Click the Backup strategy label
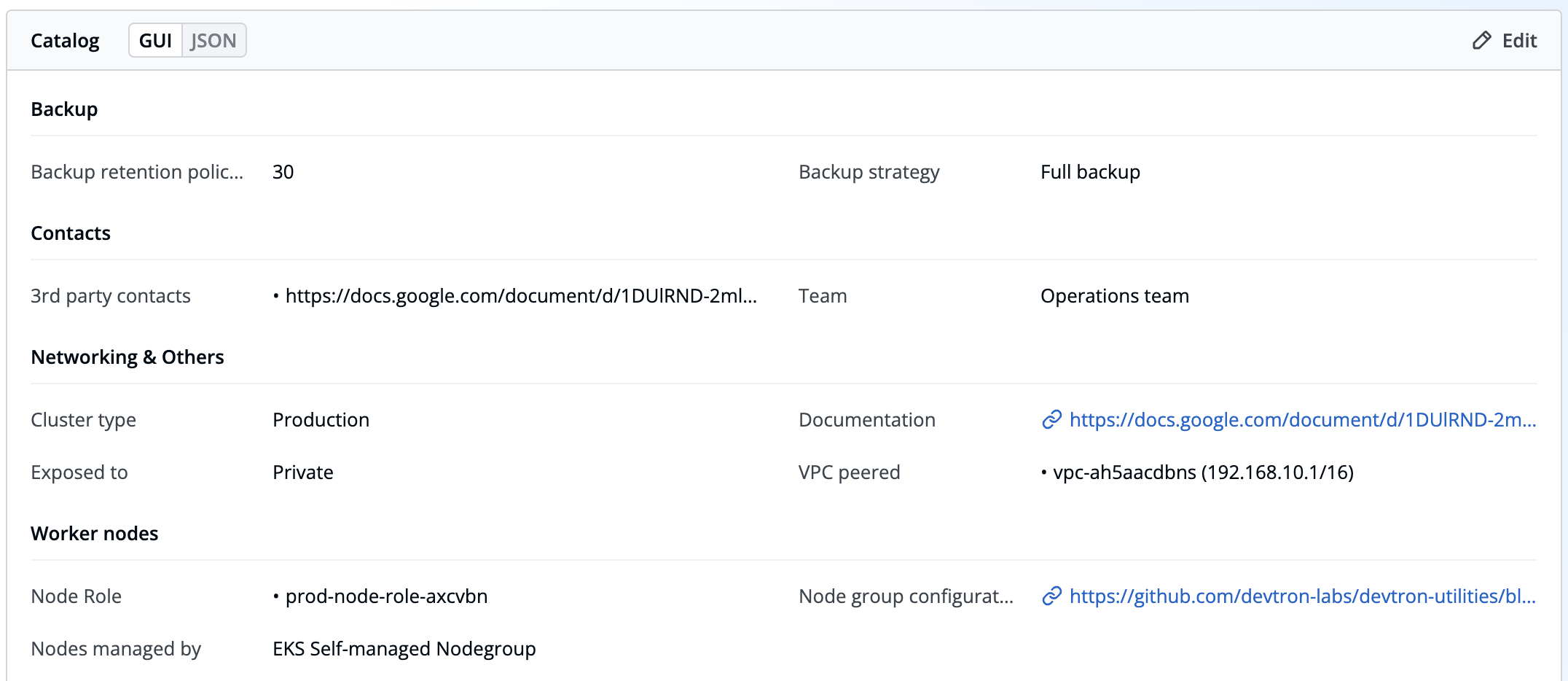This screenshot has width=1568, height=681. point(869,172)
